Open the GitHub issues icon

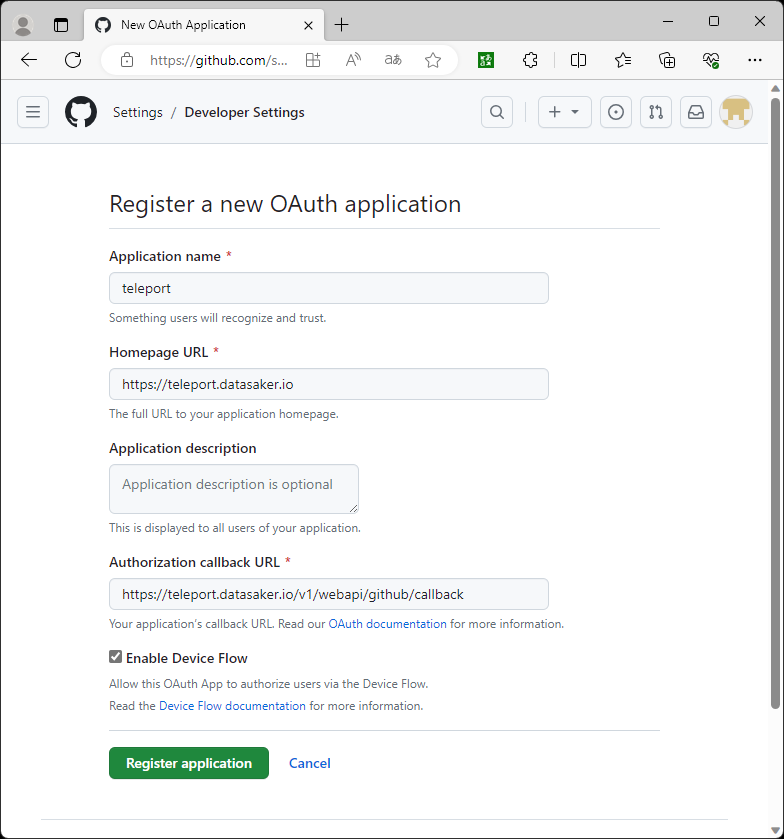point(616,112)
